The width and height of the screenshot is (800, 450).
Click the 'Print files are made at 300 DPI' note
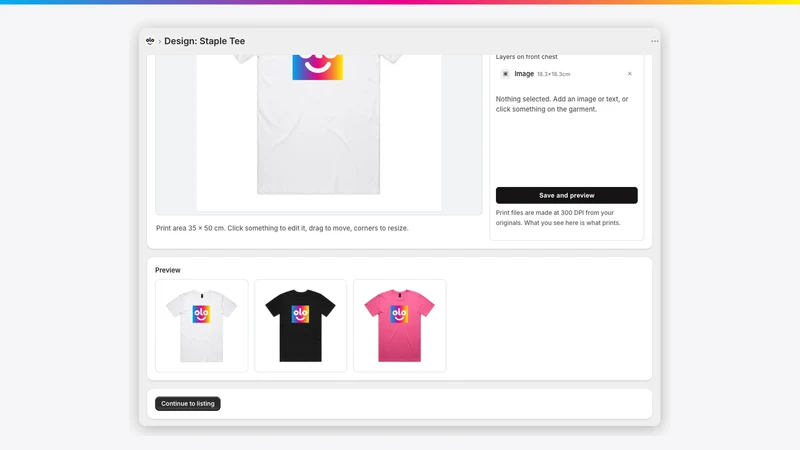pyautogui.click(x=558, y=218)
